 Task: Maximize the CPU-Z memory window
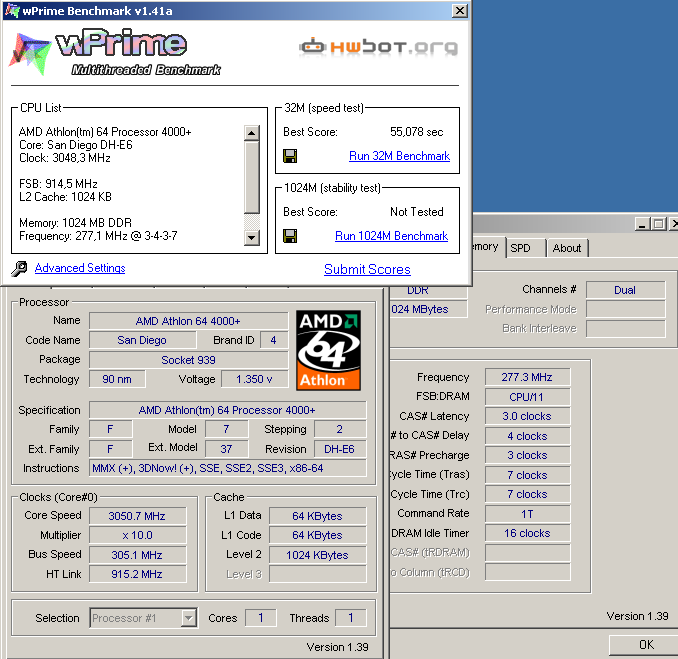tap(658, 224)
